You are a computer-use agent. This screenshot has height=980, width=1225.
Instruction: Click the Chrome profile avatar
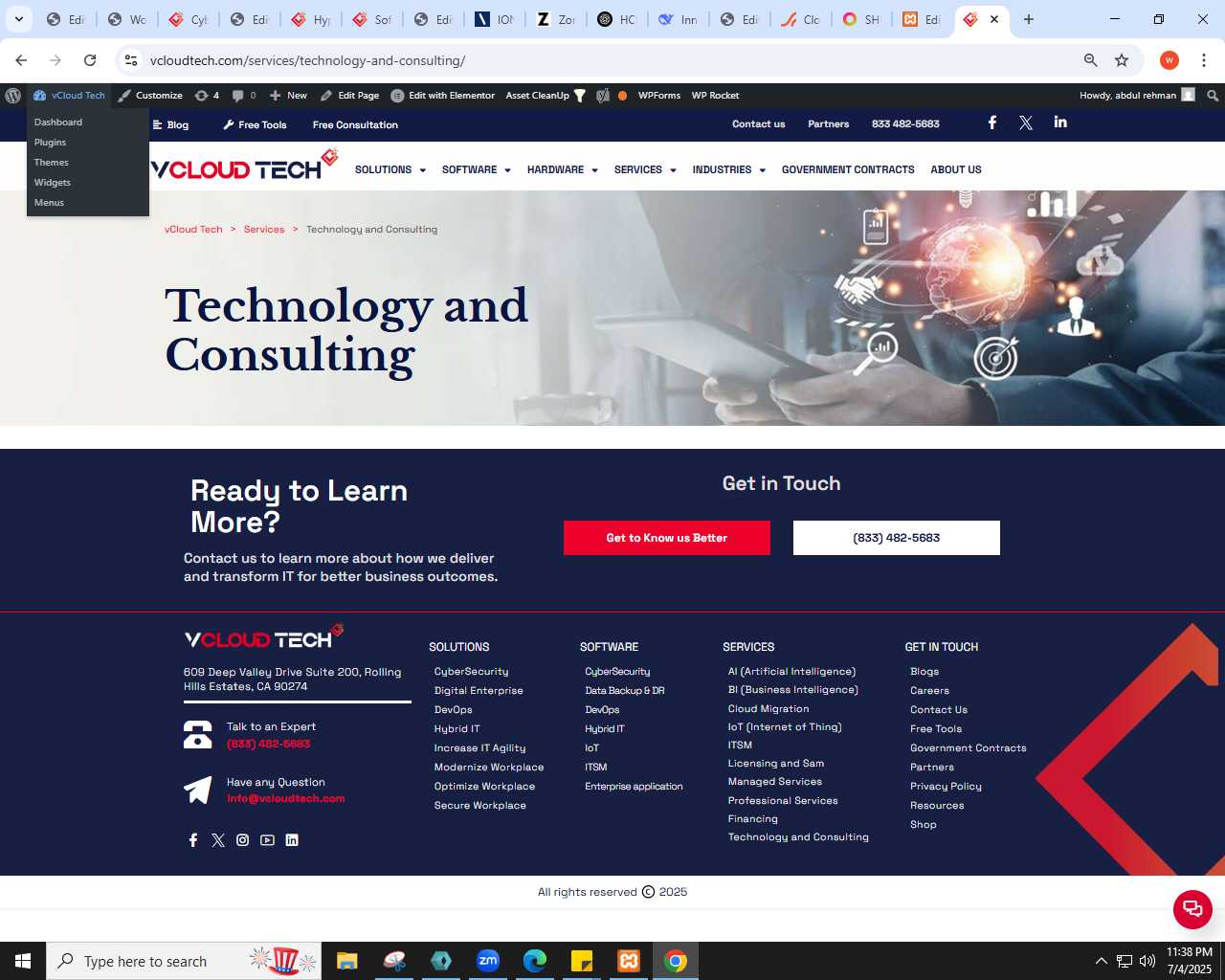(x=1169, y=60)
